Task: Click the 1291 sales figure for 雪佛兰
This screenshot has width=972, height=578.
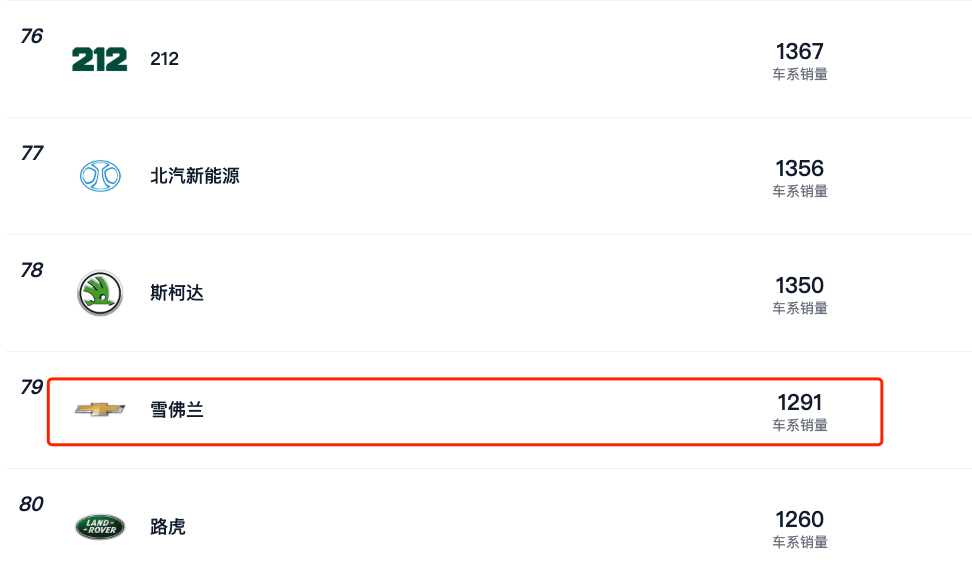Action: (x=800, y=402)
